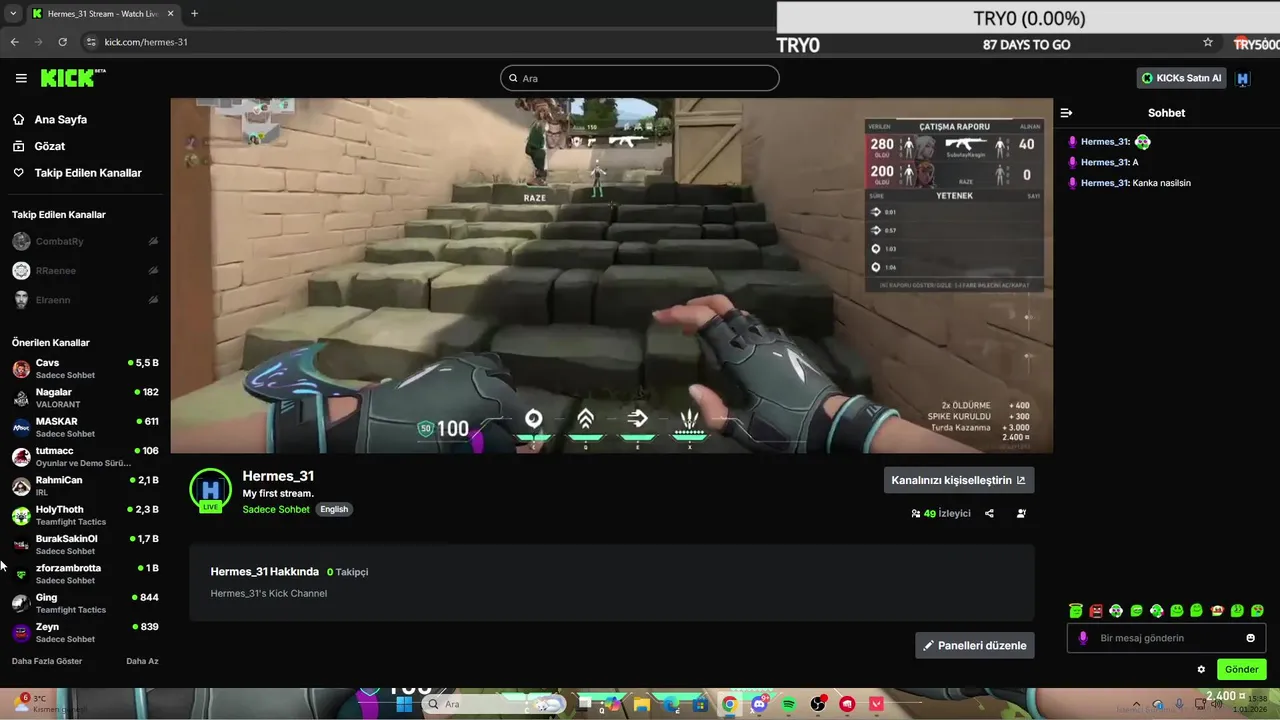Click the 0 Takipçi follower count
1280x720 pixels.
(x=348, y=572)
